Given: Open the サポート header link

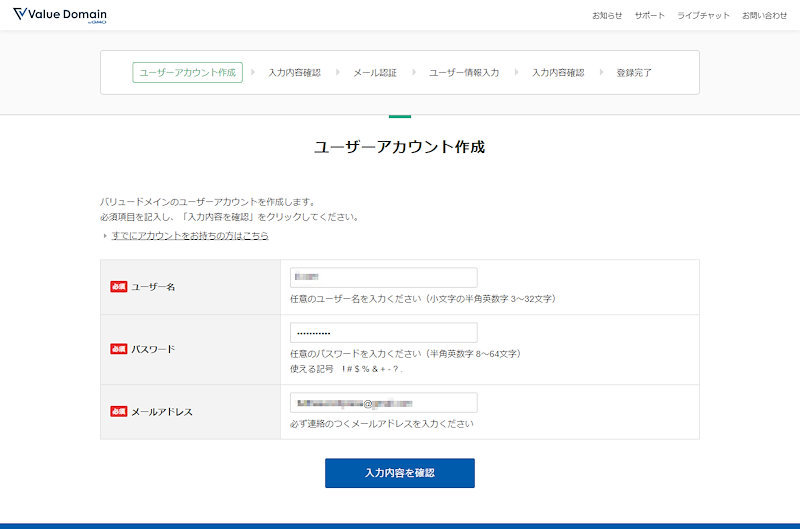Looking at the screenshot, I should (649, 16).
